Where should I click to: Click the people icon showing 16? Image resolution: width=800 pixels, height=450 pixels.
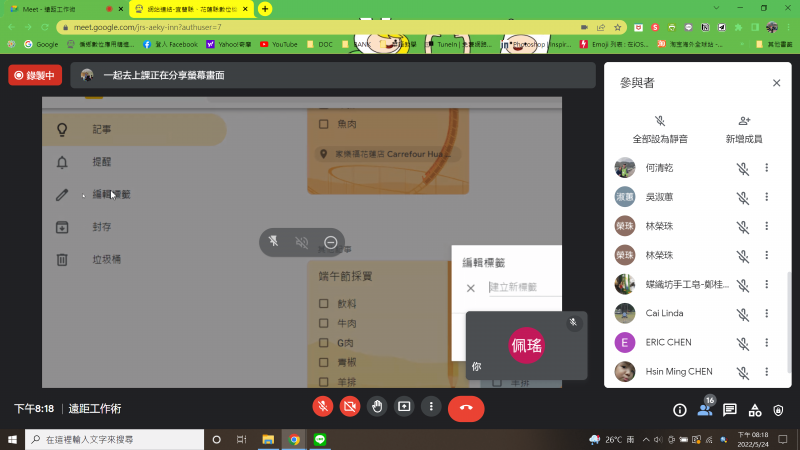tap(705, 410)
